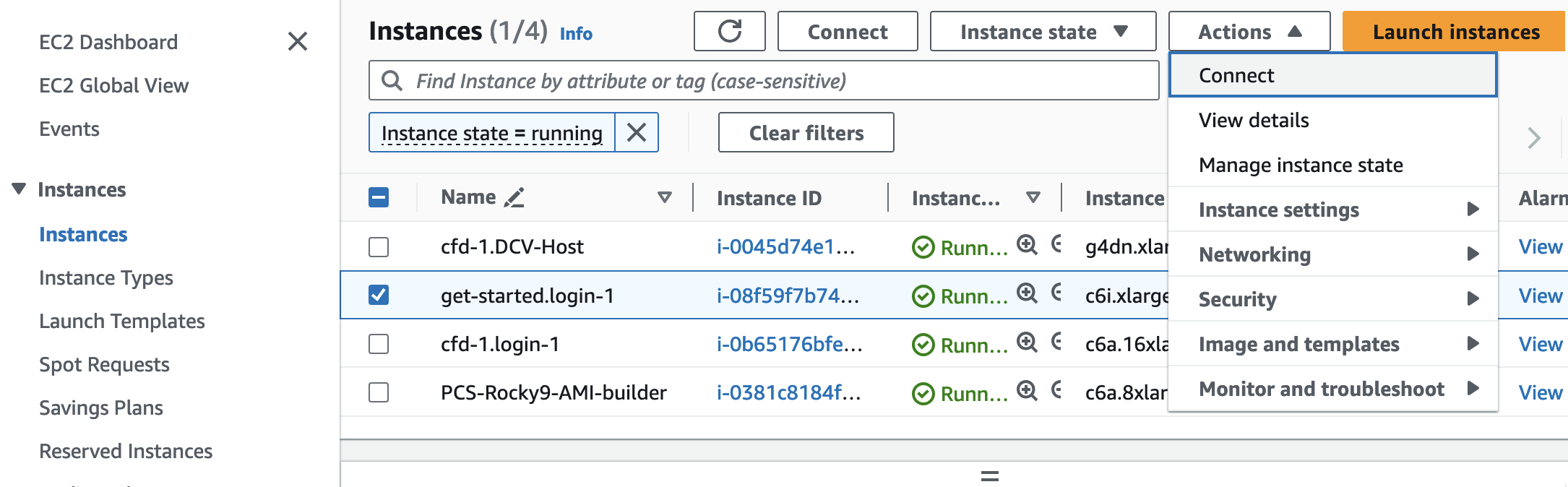Collapse the Instances section in sidebar
The width and height of the screenshot is (1568, 487).
20,189
